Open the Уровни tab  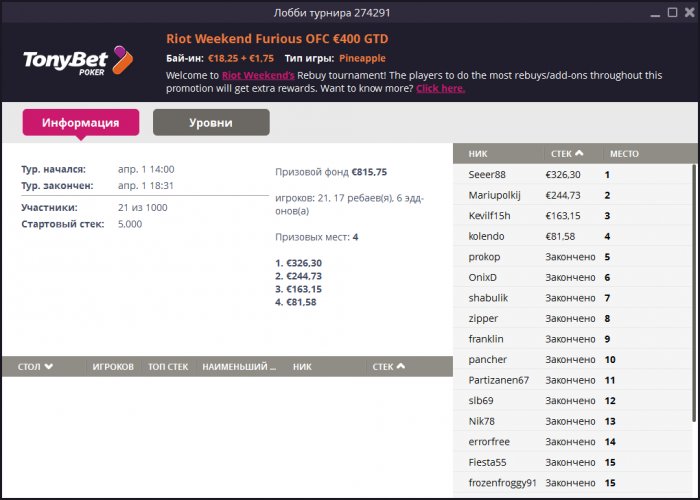211,123
